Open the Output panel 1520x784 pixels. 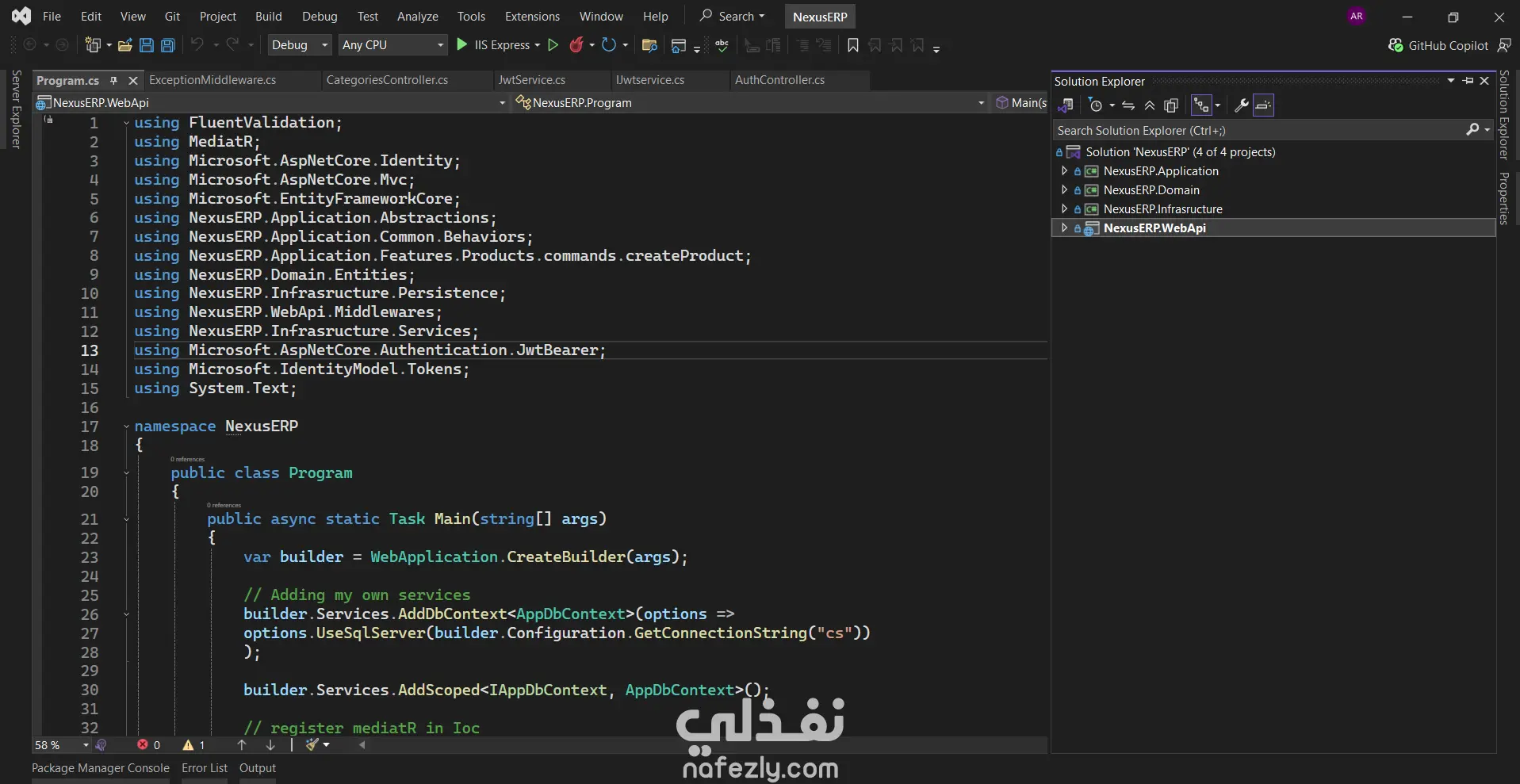258,768
